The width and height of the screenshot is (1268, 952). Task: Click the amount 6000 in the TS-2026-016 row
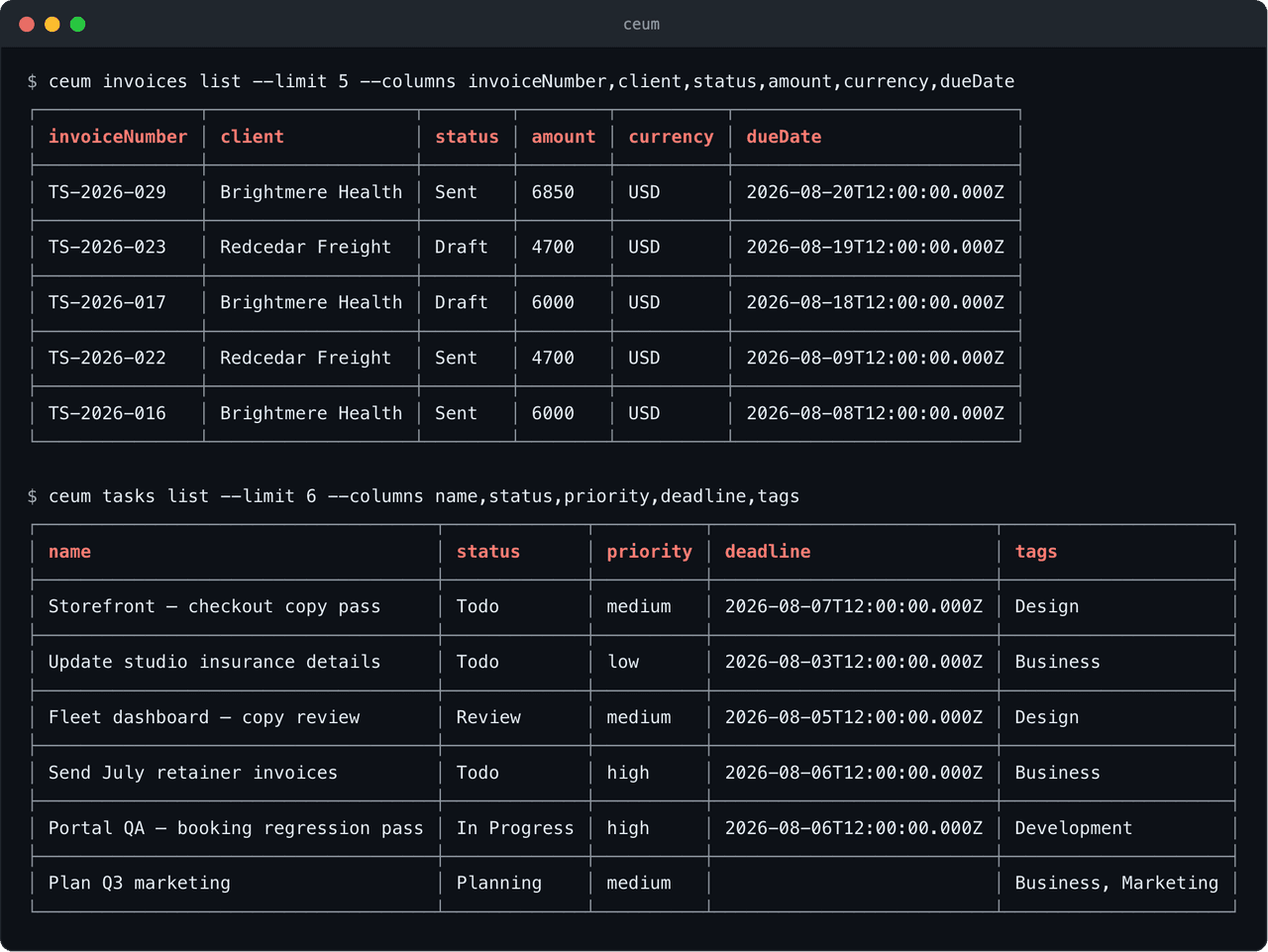(x=553, y=413)
